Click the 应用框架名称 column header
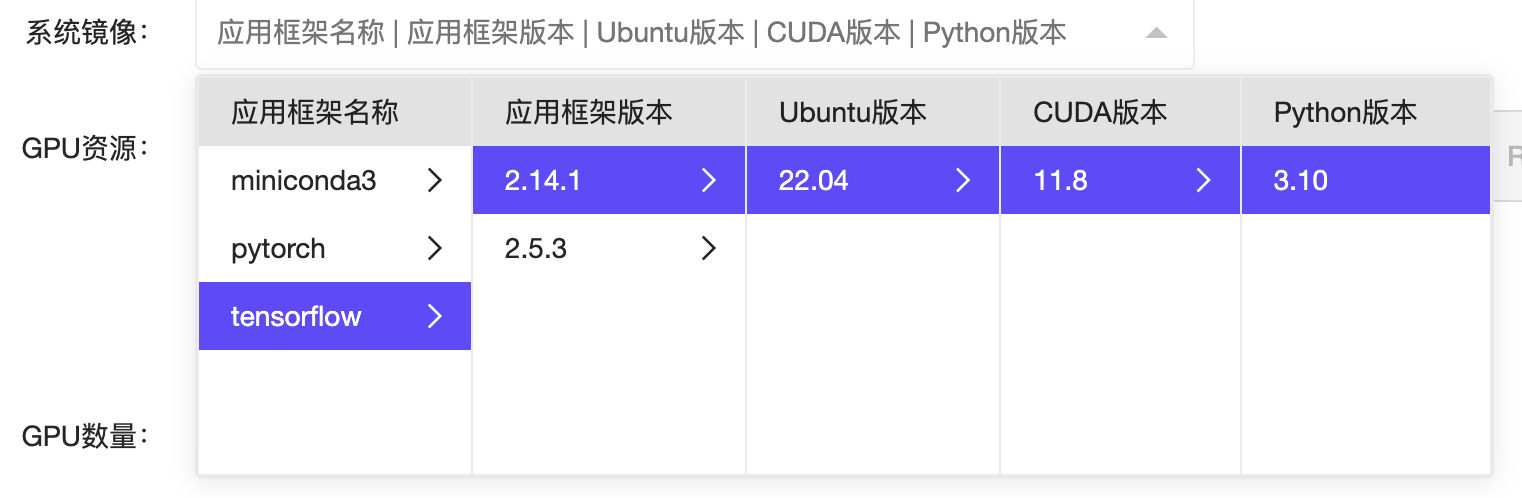The image size is (1522, 498). (x=315, y=112)
